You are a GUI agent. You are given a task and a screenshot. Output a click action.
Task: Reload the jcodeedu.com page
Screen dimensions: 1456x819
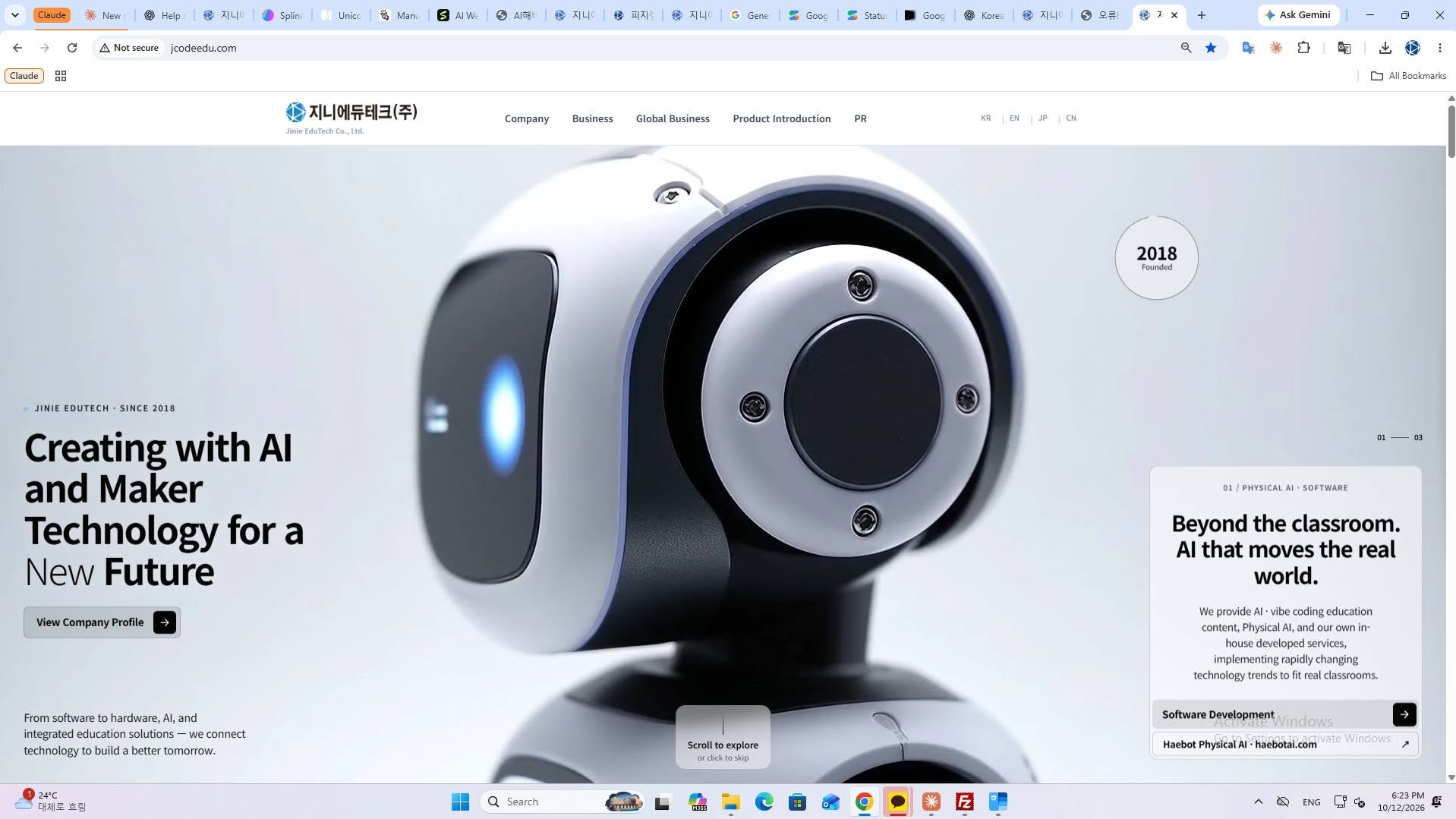point(72,48)
